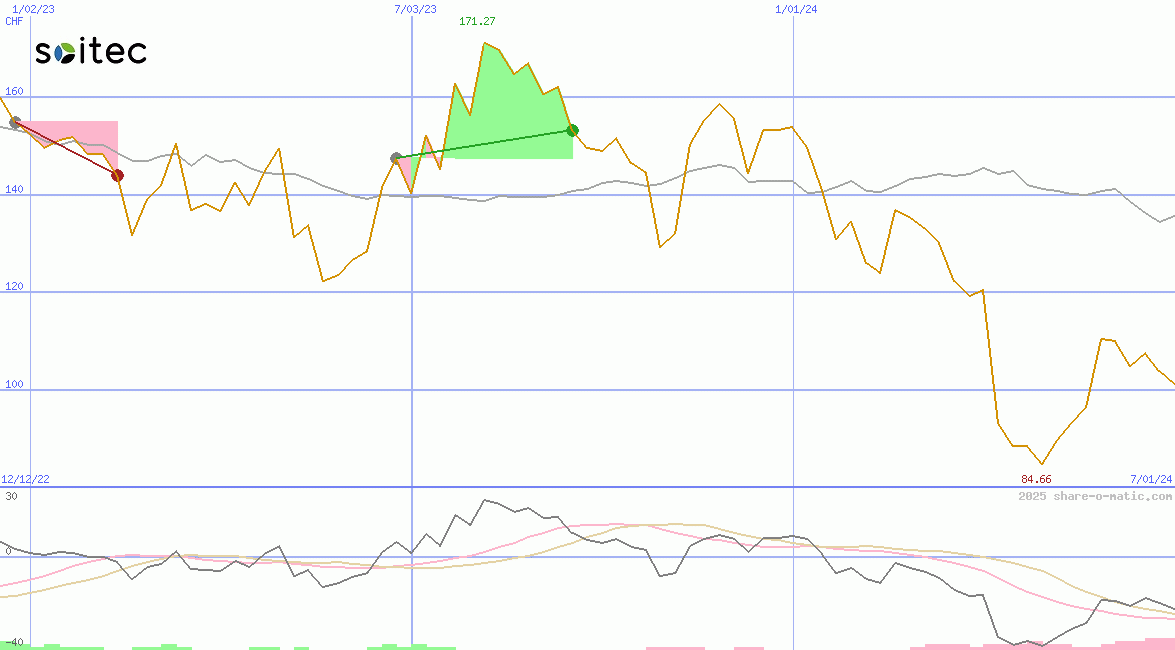Viewport: 1175px width, 650px height.
Task: Click the 7/01/24 end date label
Action: point(1151,479)
